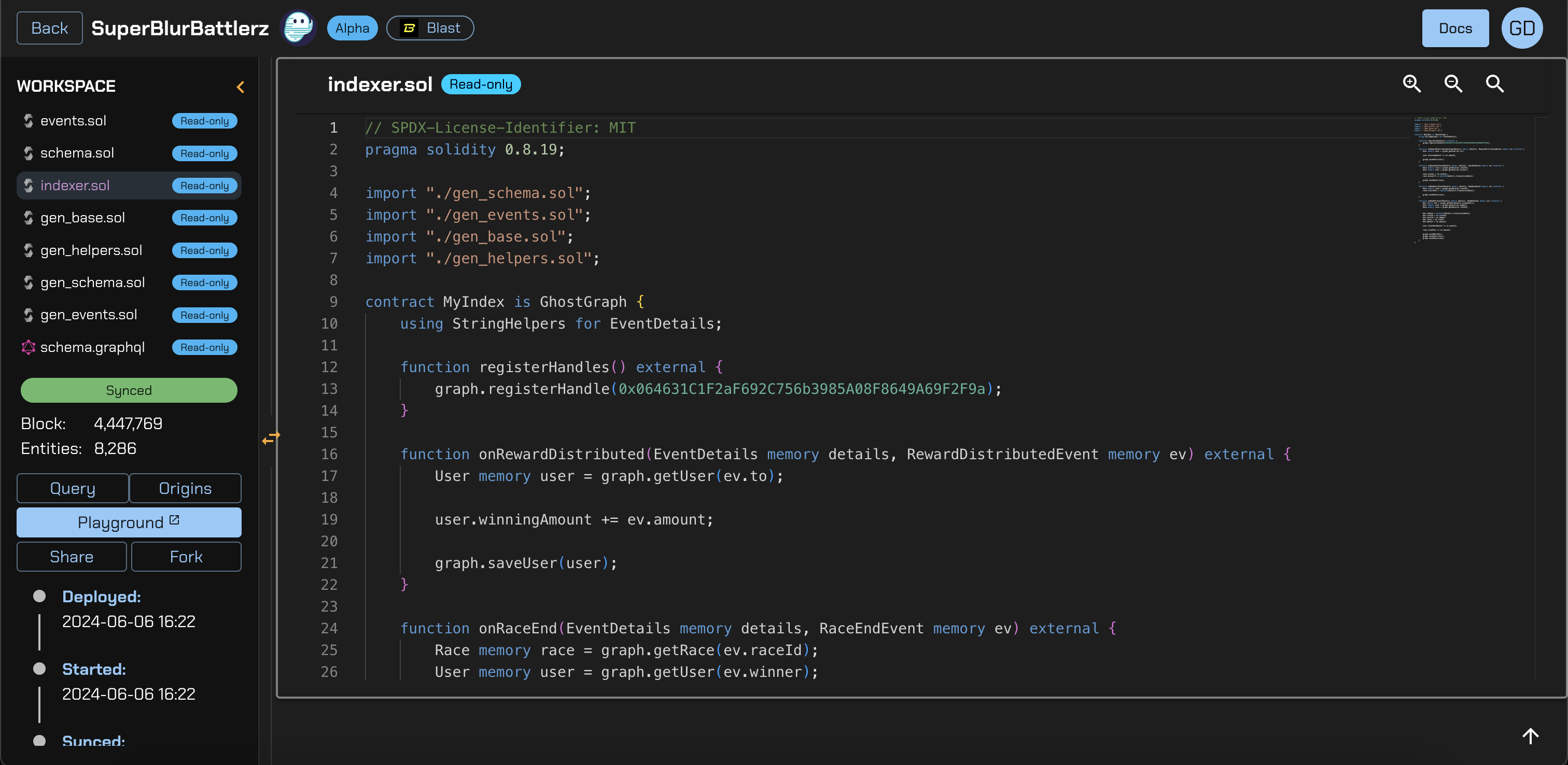Click the zoom-out magnifier icon
Image resolution: width=1568 pixels, height=765 pixels.
pos(1453,83)
